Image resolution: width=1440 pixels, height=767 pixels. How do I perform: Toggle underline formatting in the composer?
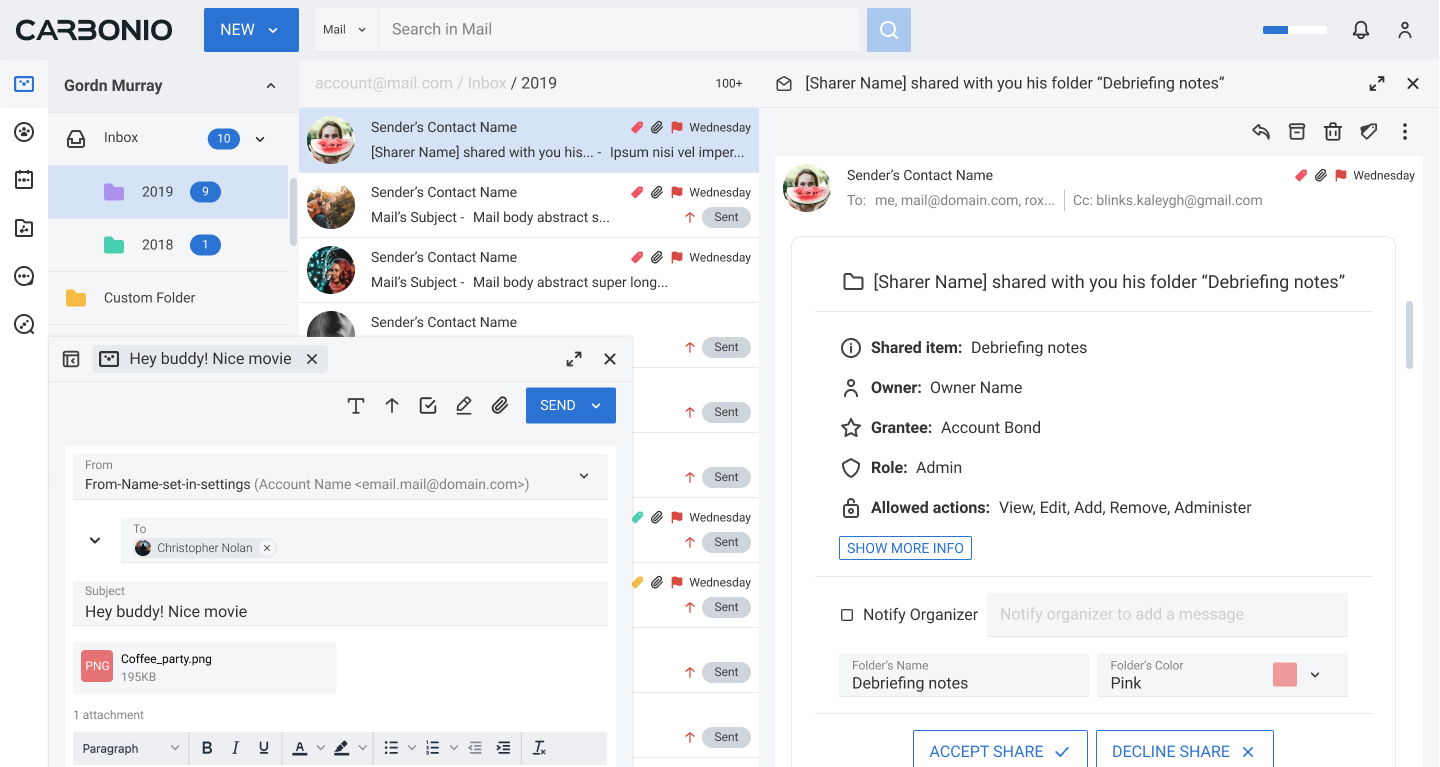(x=263, y=747)
